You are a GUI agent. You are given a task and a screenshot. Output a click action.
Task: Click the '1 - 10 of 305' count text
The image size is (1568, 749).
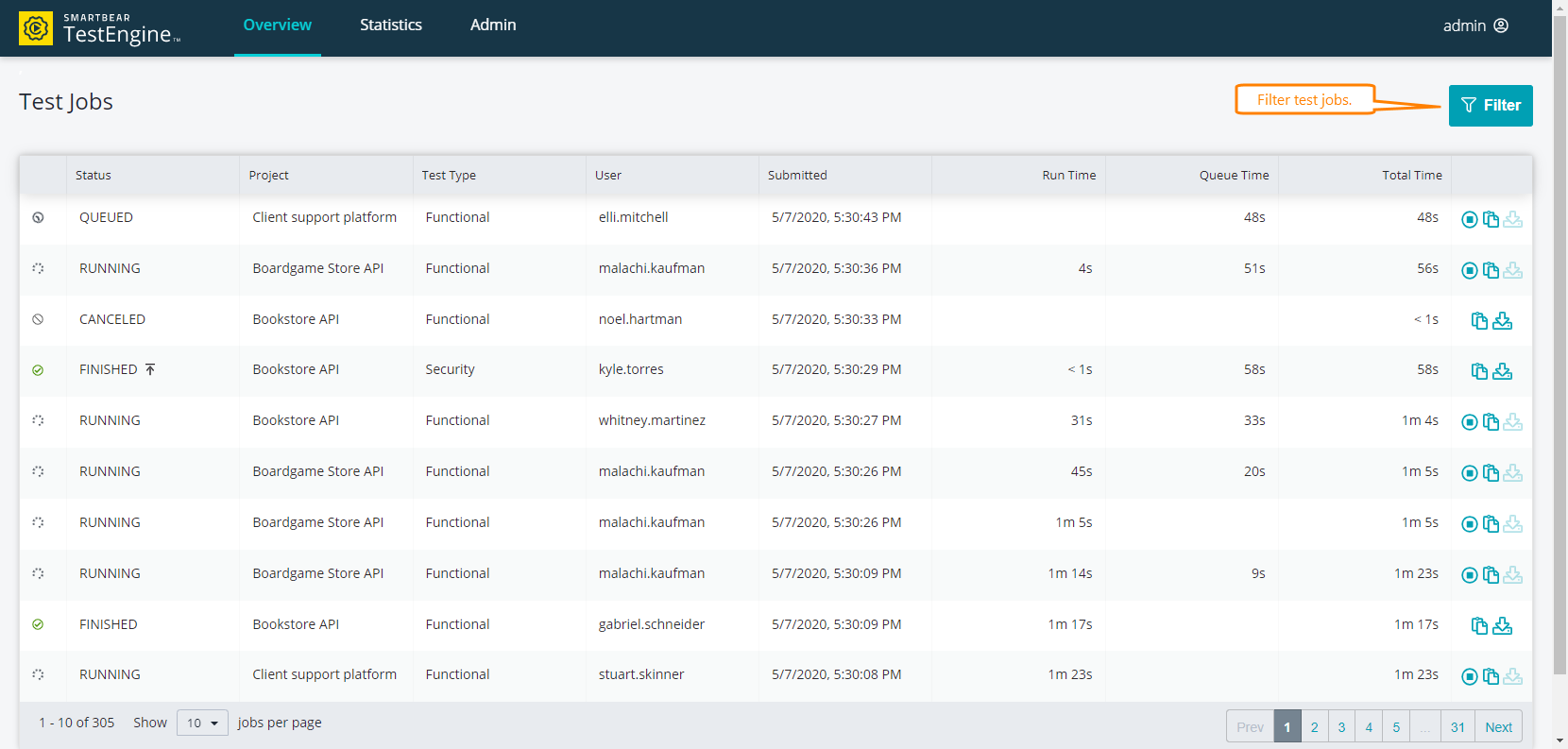(77, 723)
